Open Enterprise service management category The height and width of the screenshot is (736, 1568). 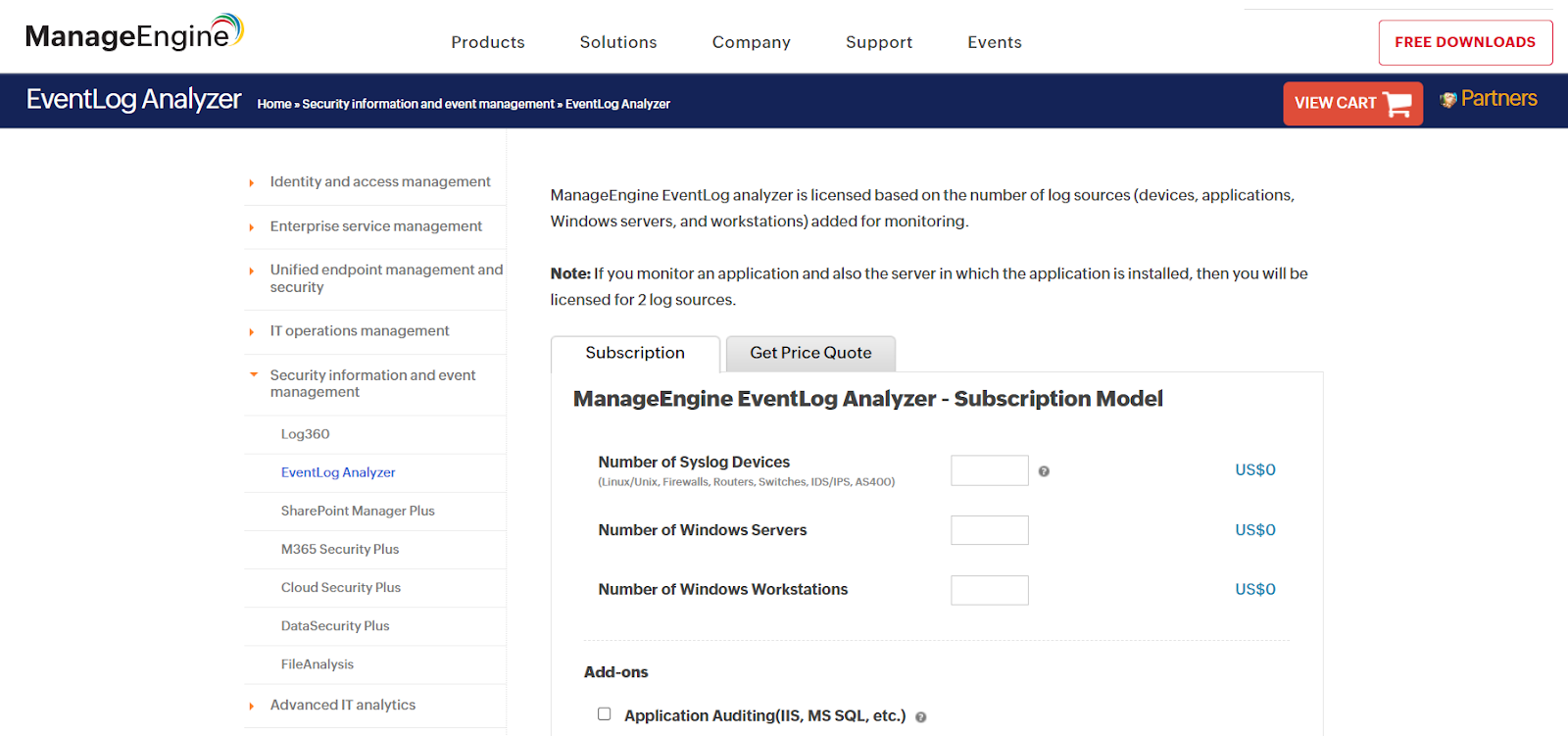pyautogui.click(x=376, y=226)
